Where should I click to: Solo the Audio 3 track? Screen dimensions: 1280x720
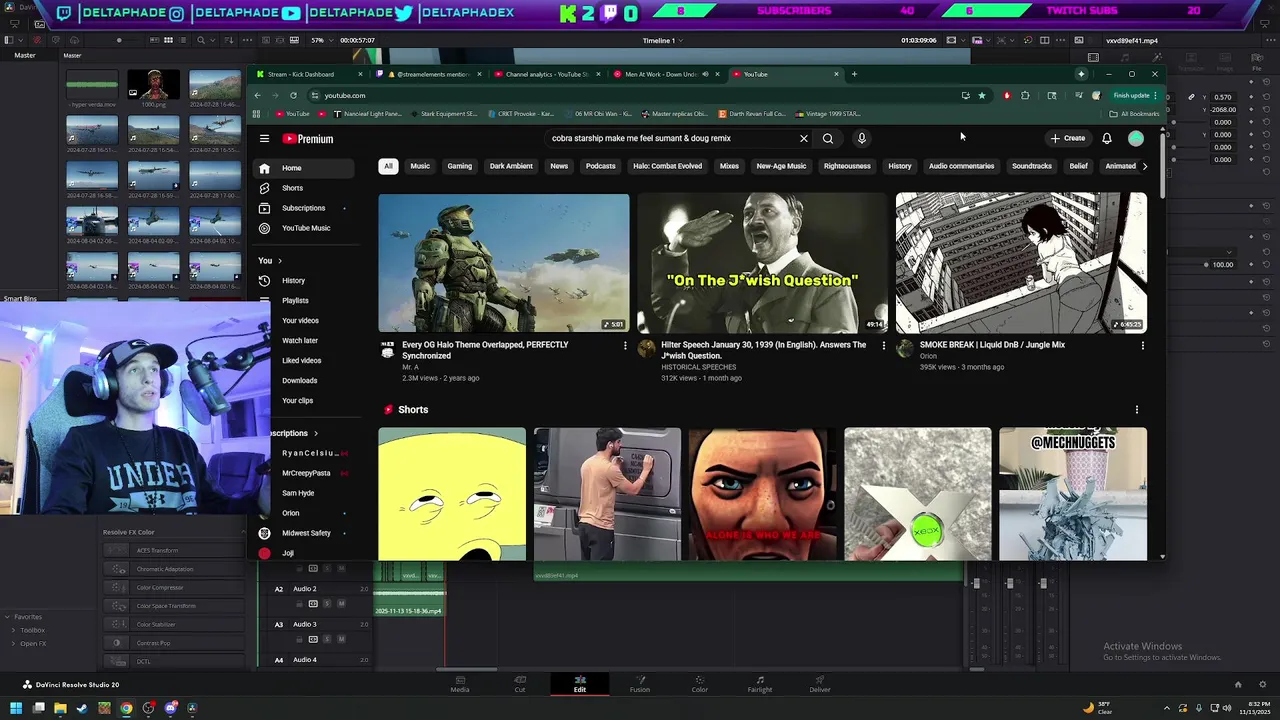point(327,639)
